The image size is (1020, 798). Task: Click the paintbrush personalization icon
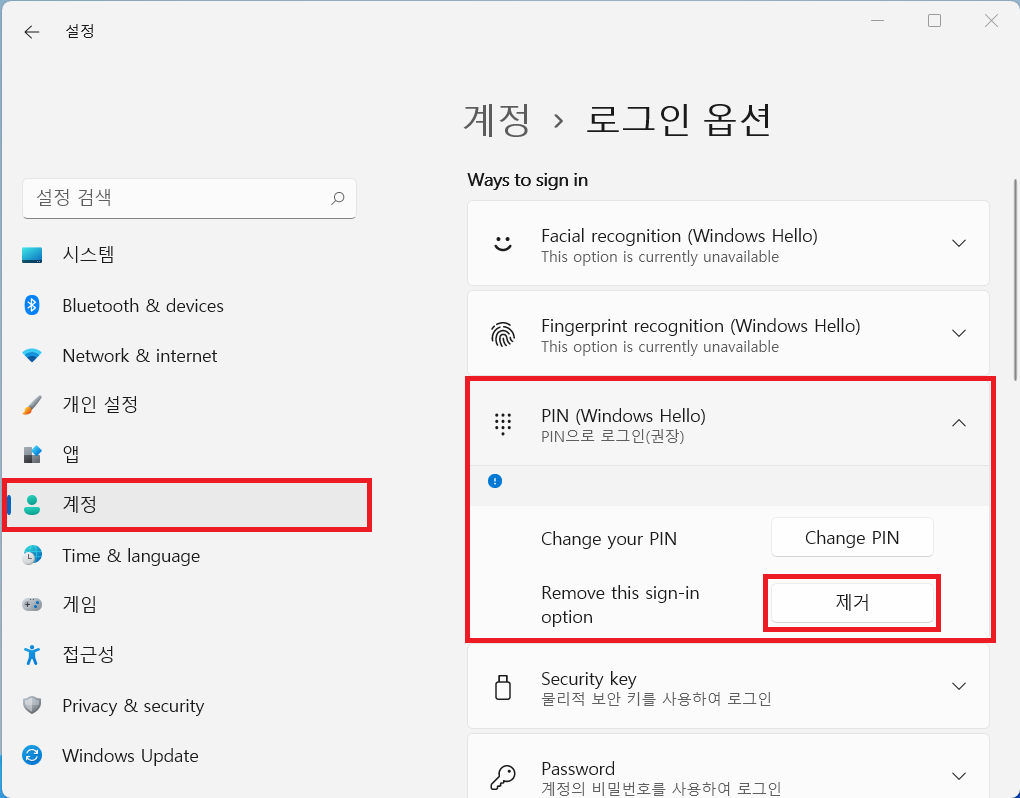click(x=32, y=405)
